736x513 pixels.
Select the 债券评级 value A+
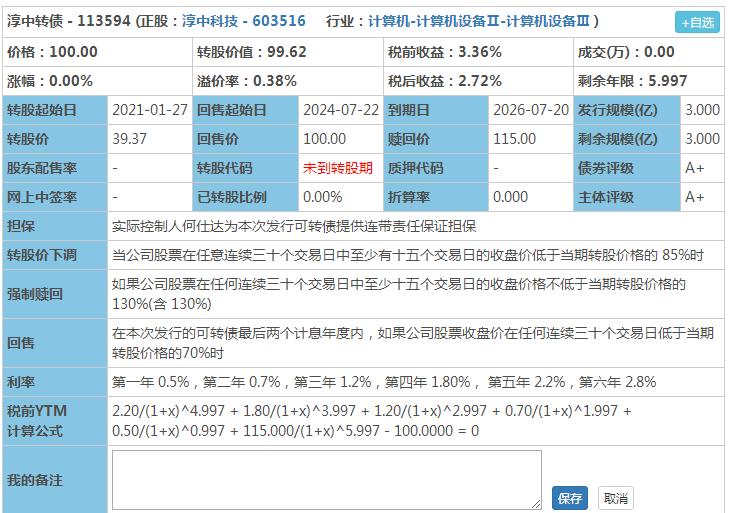tap(695, 168)
